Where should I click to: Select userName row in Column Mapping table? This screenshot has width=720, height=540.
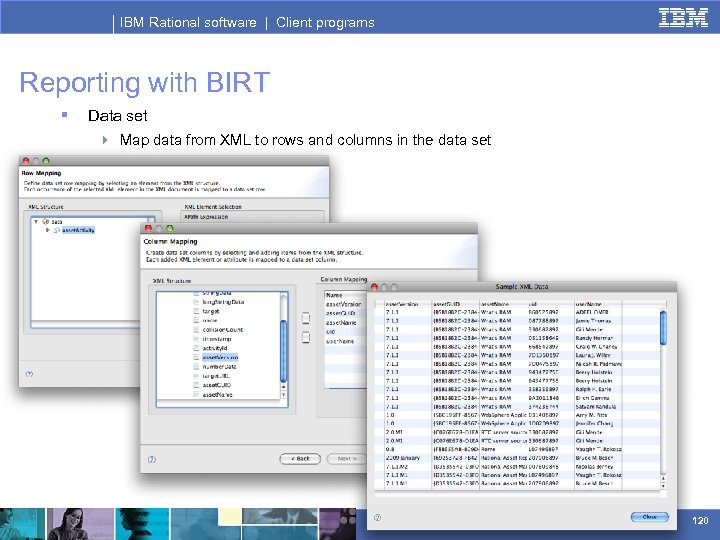coord(346,342)
